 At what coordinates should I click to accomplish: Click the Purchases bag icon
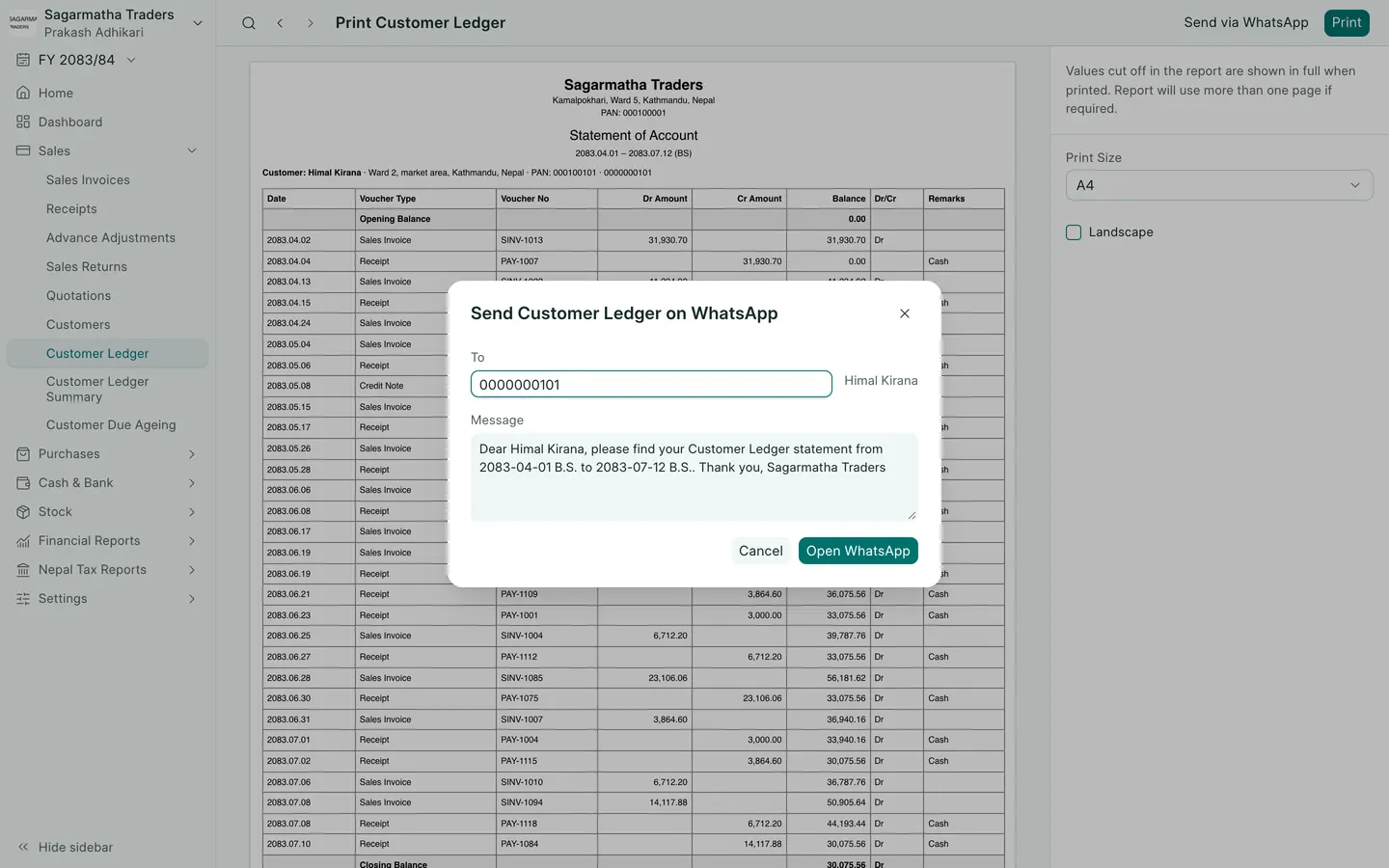(23, 454)
